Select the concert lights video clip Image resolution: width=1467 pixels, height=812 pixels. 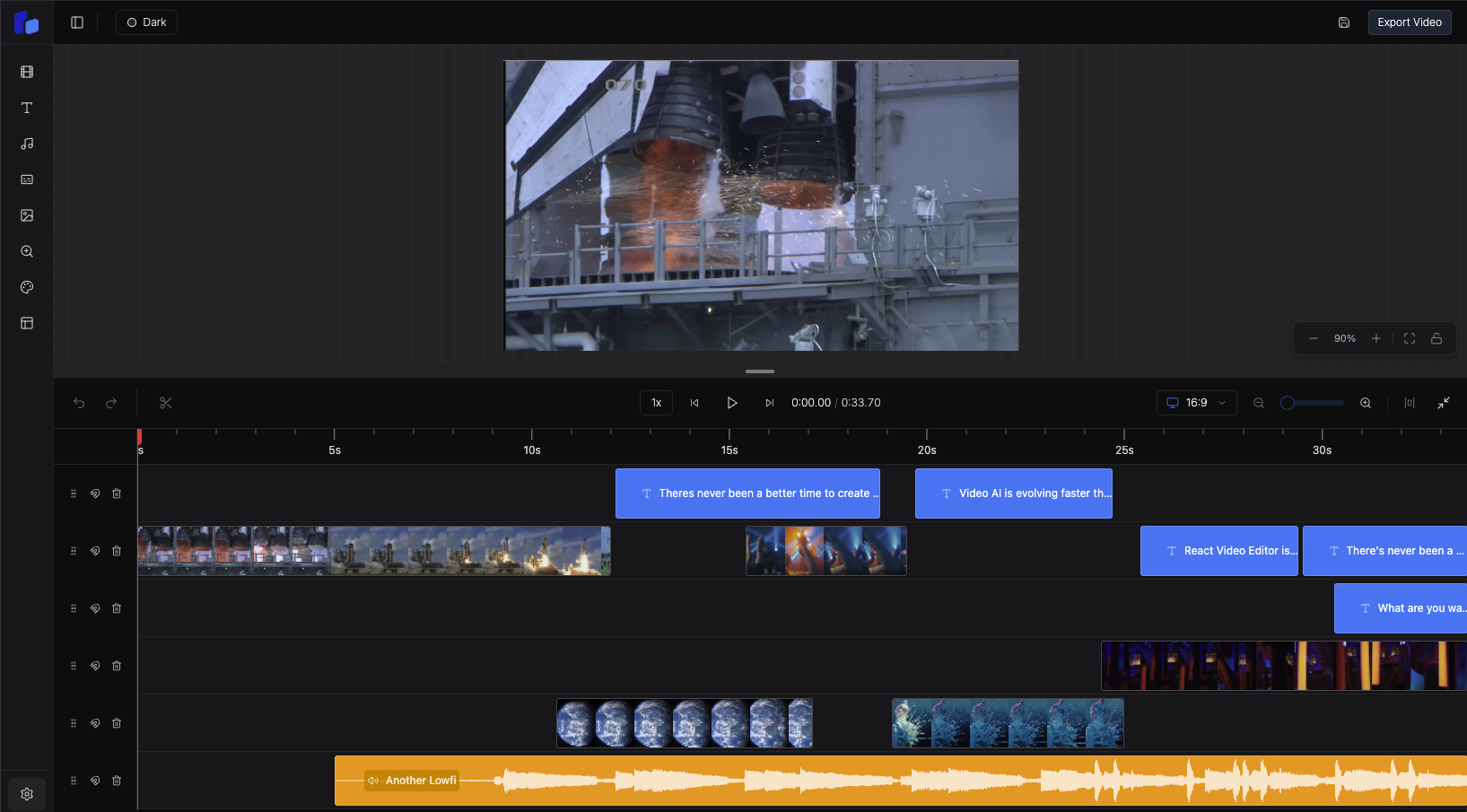[x=826, y=551]
